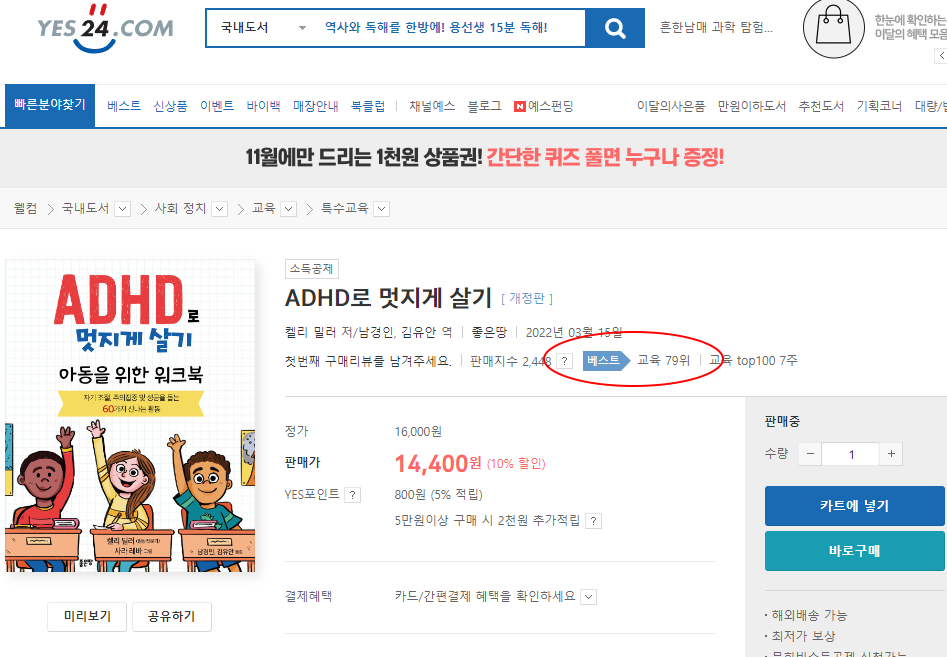This screenshot has height=657, width=947.
Task: Open 바이백 menu
Action: pos(263,106)
